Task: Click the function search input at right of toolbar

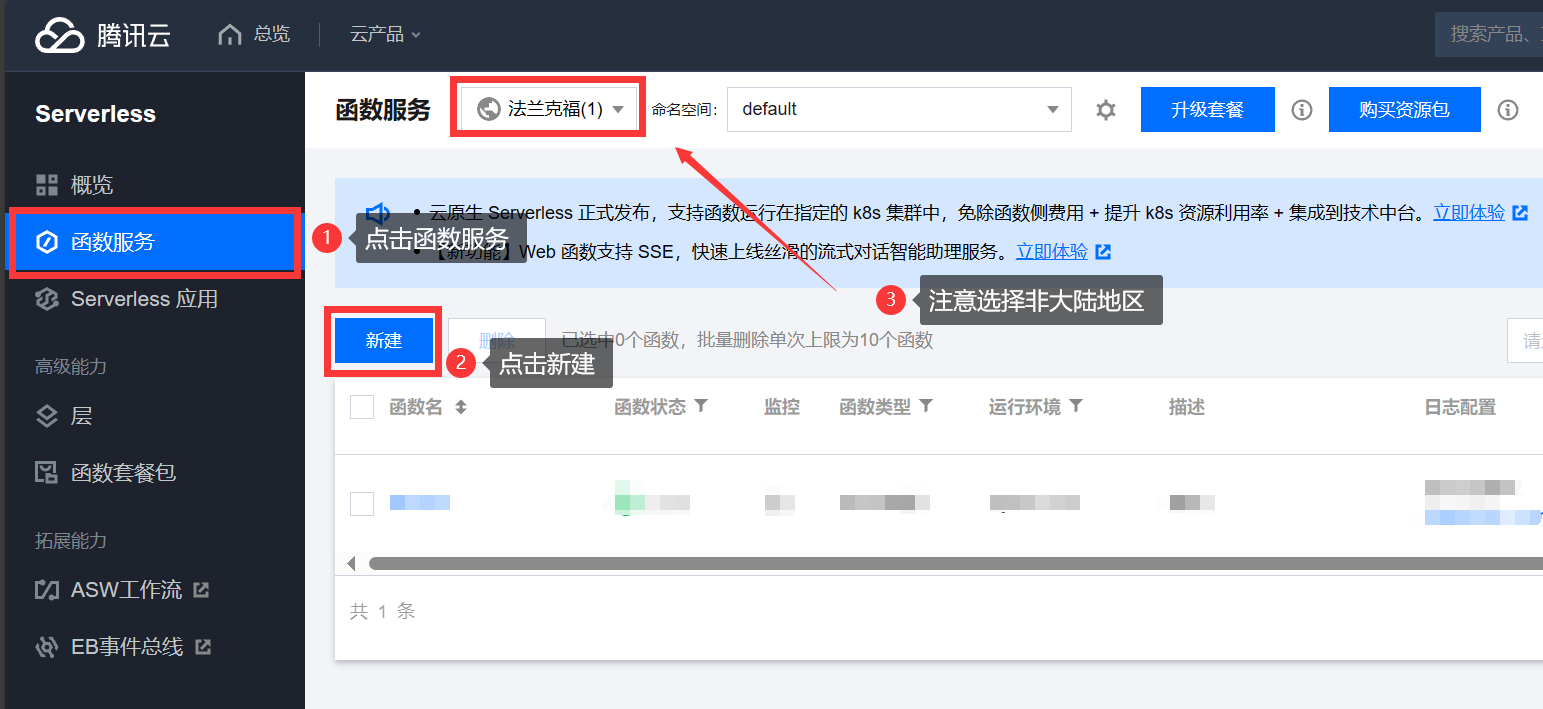Action: 1525,341
